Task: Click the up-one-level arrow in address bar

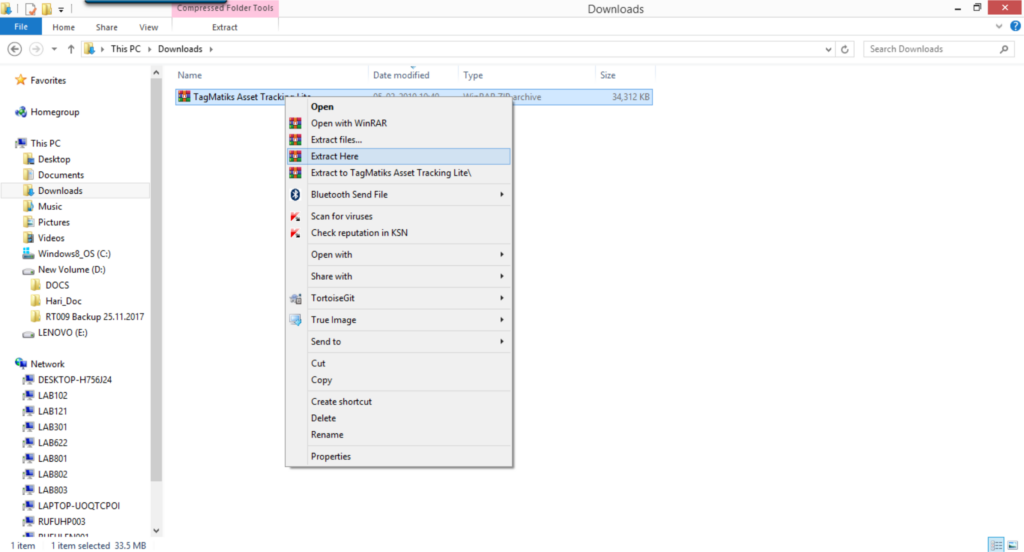Action: 71,49
